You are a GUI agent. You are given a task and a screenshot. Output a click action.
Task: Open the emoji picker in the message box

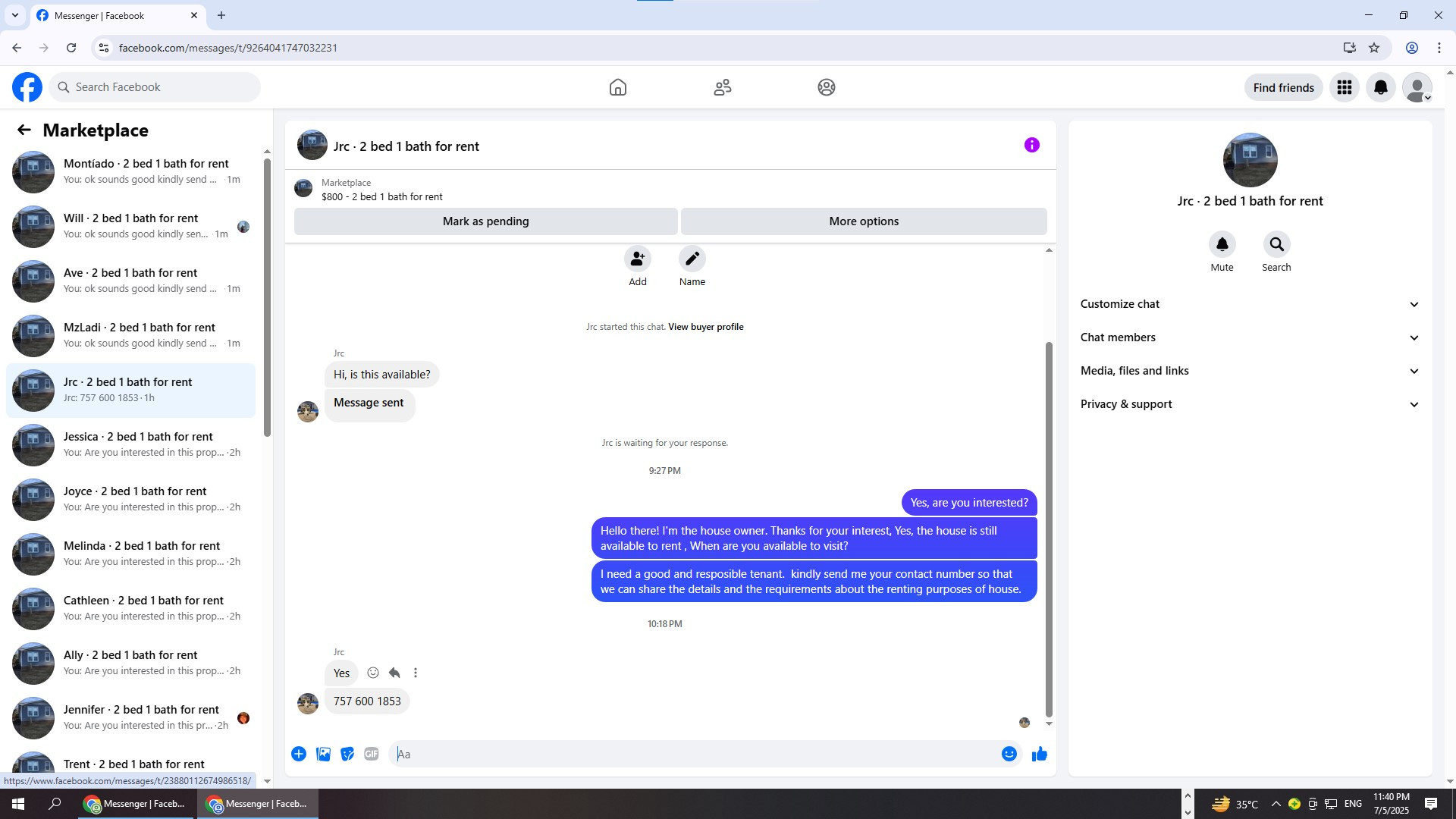click(1009, 754)
